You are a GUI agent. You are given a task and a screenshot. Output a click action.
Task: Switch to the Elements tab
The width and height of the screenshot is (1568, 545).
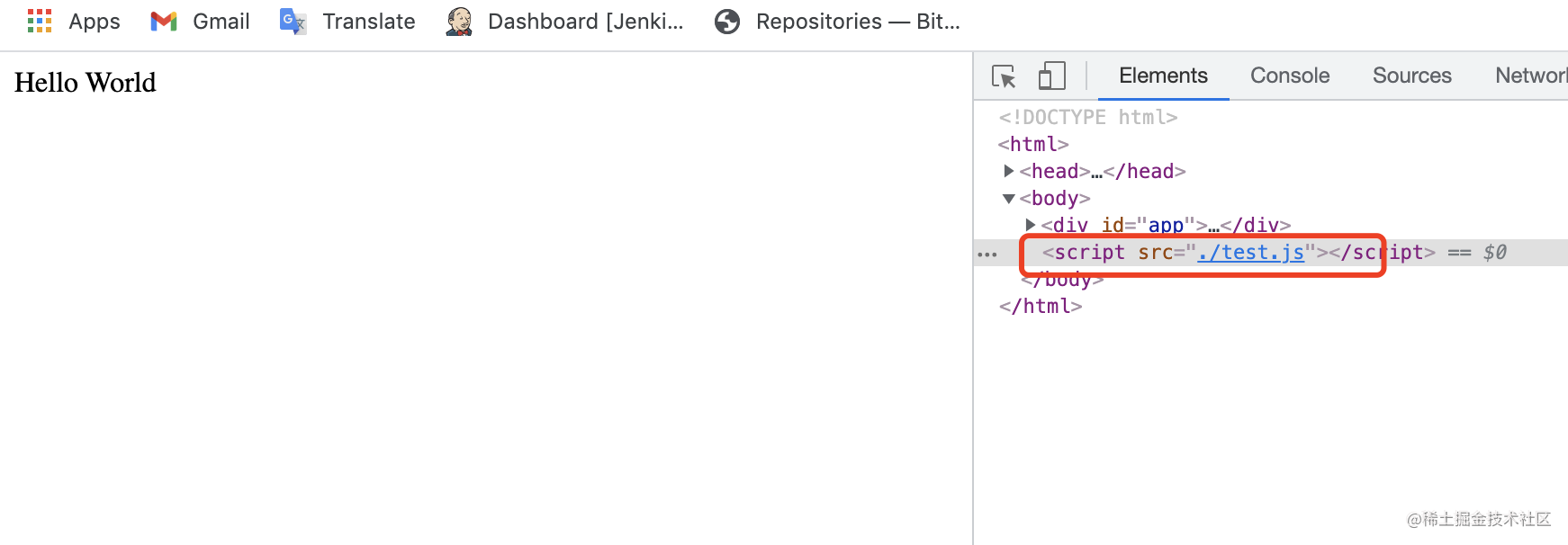[x=1163, y=76]
